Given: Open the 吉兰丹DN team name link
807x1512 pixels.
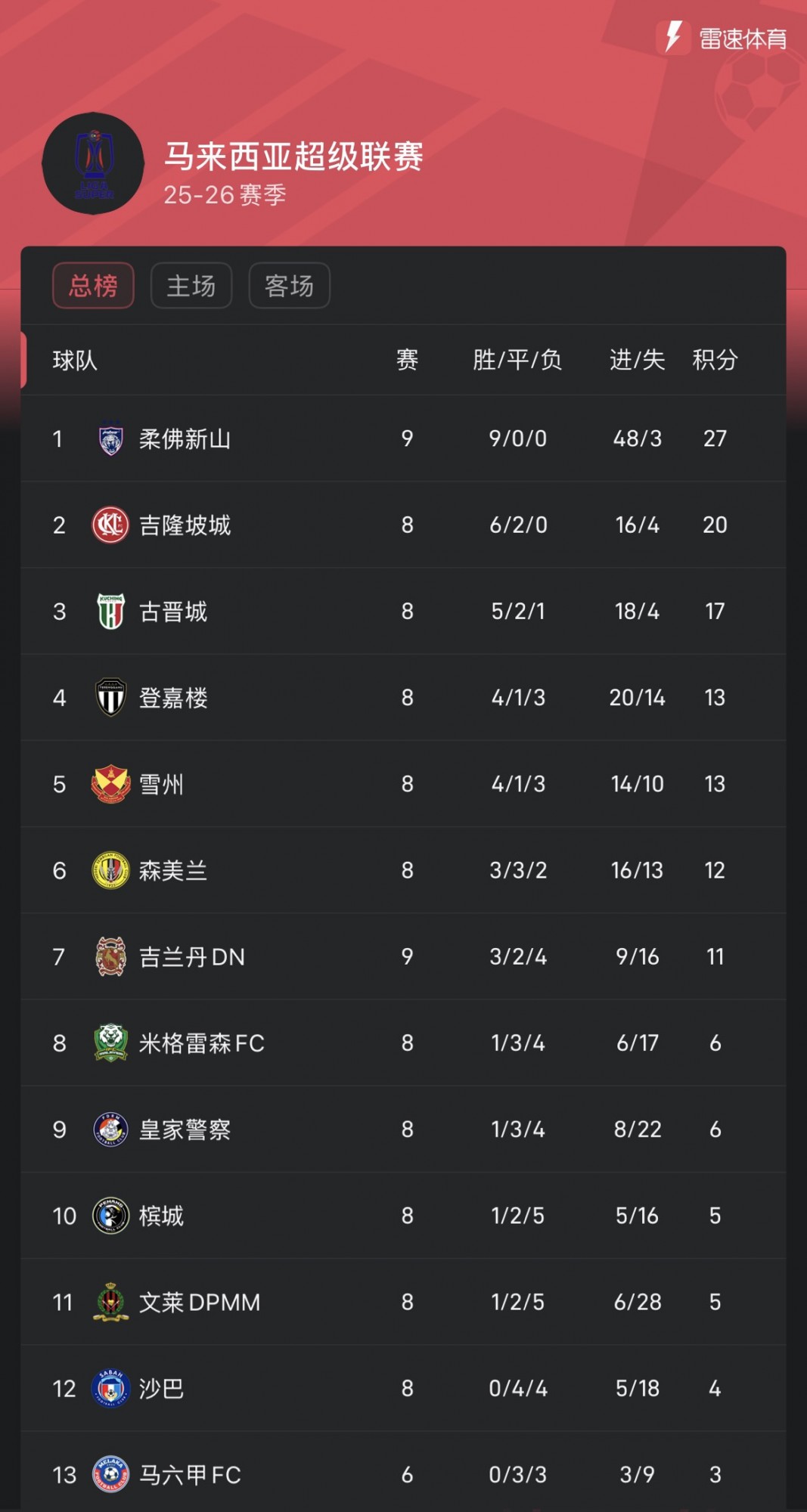Looking at the screenshot, I should (192, 957).
